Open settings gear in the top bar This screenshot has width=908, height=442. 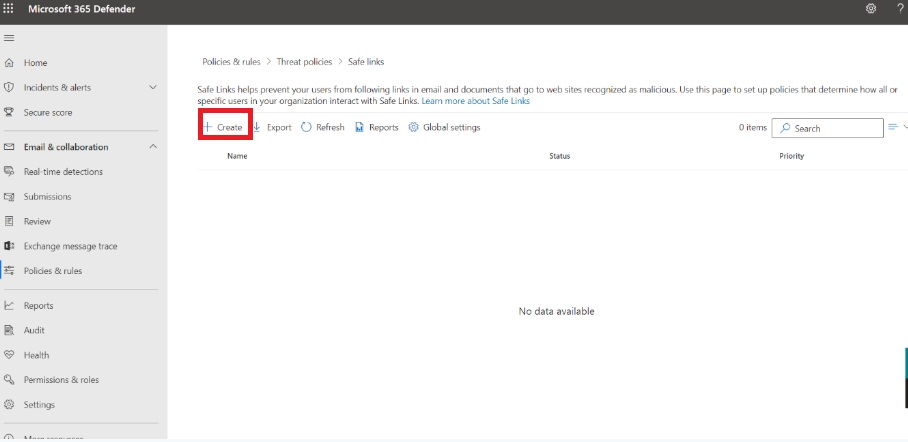pyautogui.click(x=870, y=9)
